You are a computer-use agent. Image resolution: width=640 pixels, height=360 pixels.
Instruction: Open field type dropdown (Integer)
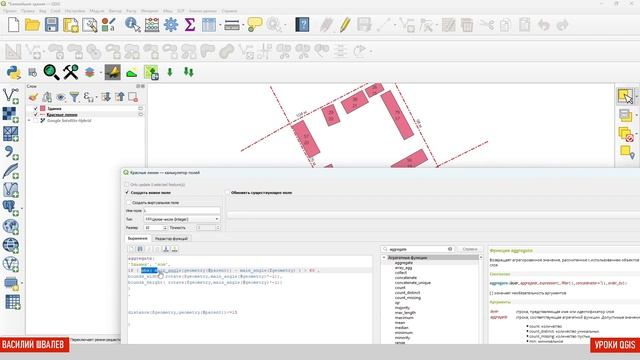[182, 219]
